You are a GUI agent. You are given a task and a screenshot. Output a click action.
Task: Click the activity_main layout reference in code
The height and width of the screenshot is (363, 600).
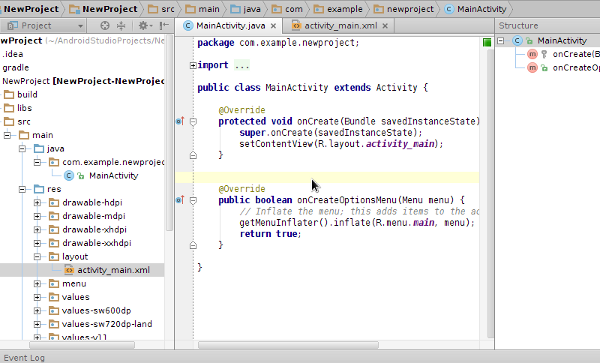point(400,144)
